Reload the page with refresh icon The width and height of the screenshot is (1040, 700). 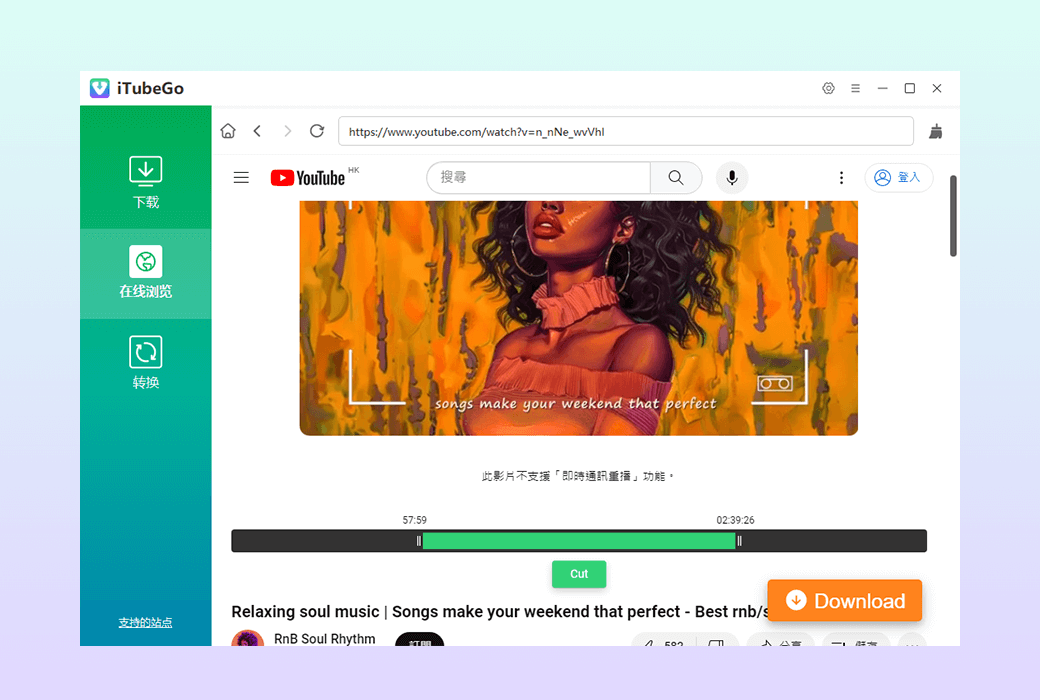(x=317, y=131)
